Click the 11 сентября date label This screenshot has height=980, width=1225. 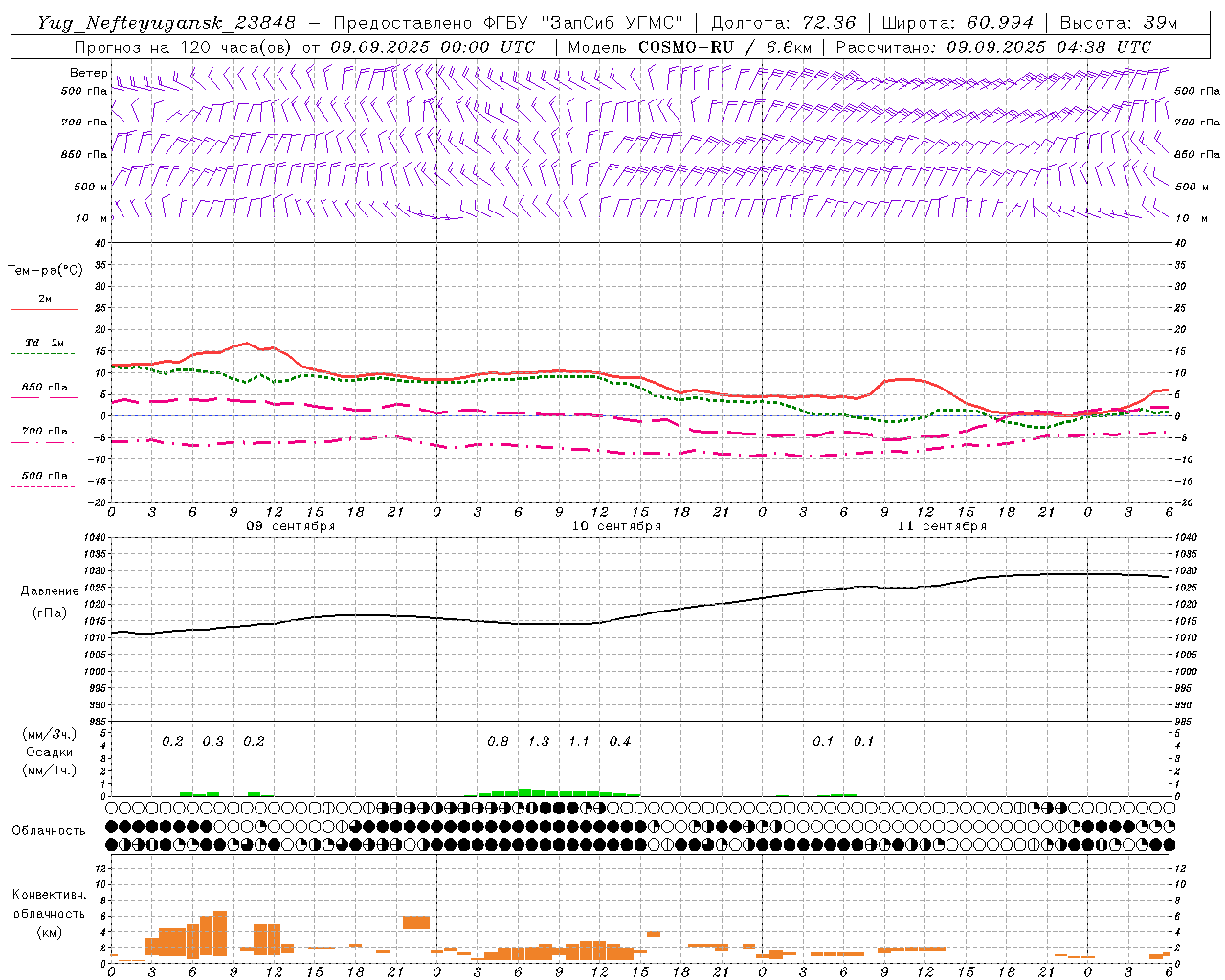(x=942, y=526)
